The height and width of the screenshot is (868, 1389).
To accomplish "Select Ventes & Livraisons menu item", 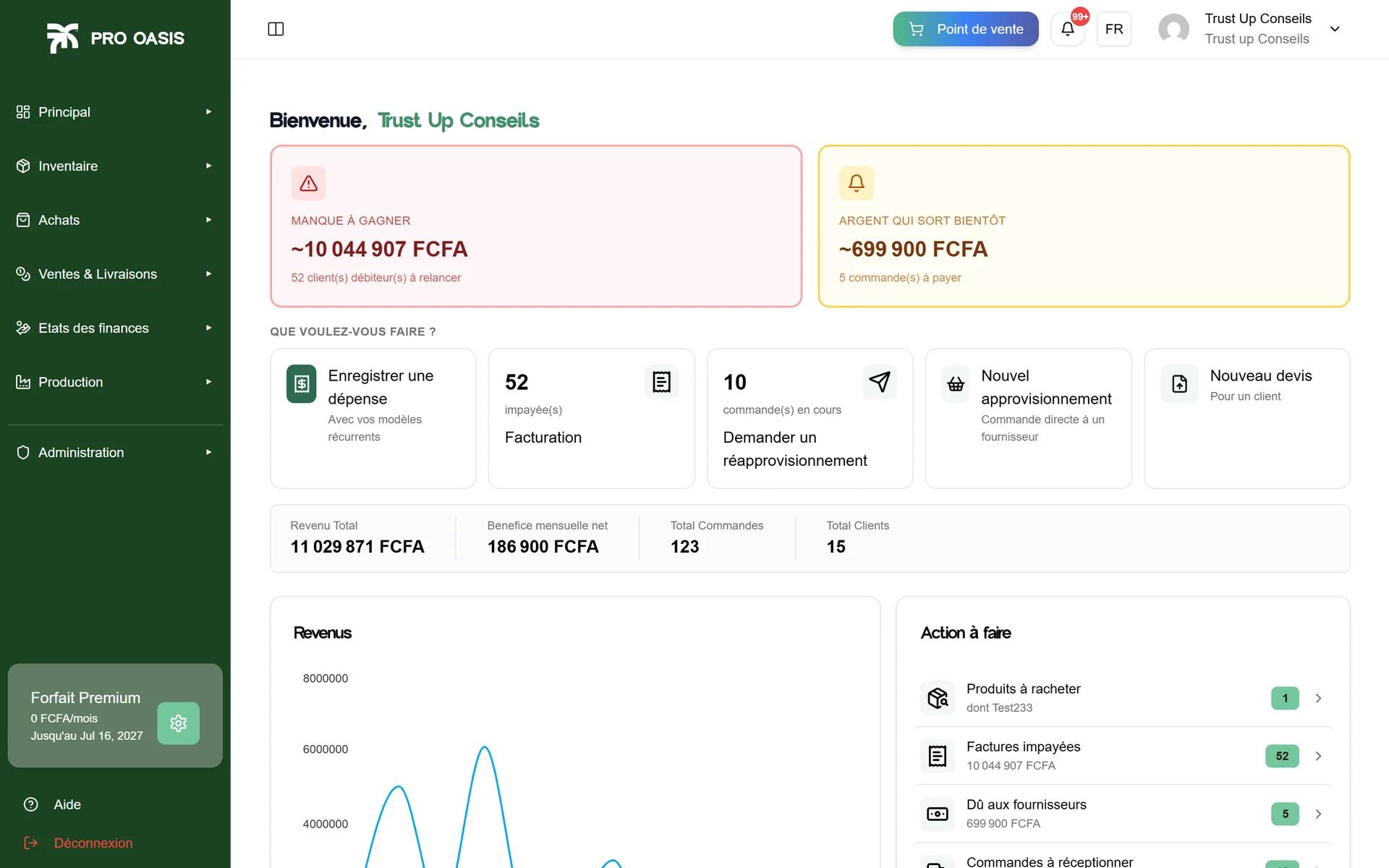I will pos(115,274).
